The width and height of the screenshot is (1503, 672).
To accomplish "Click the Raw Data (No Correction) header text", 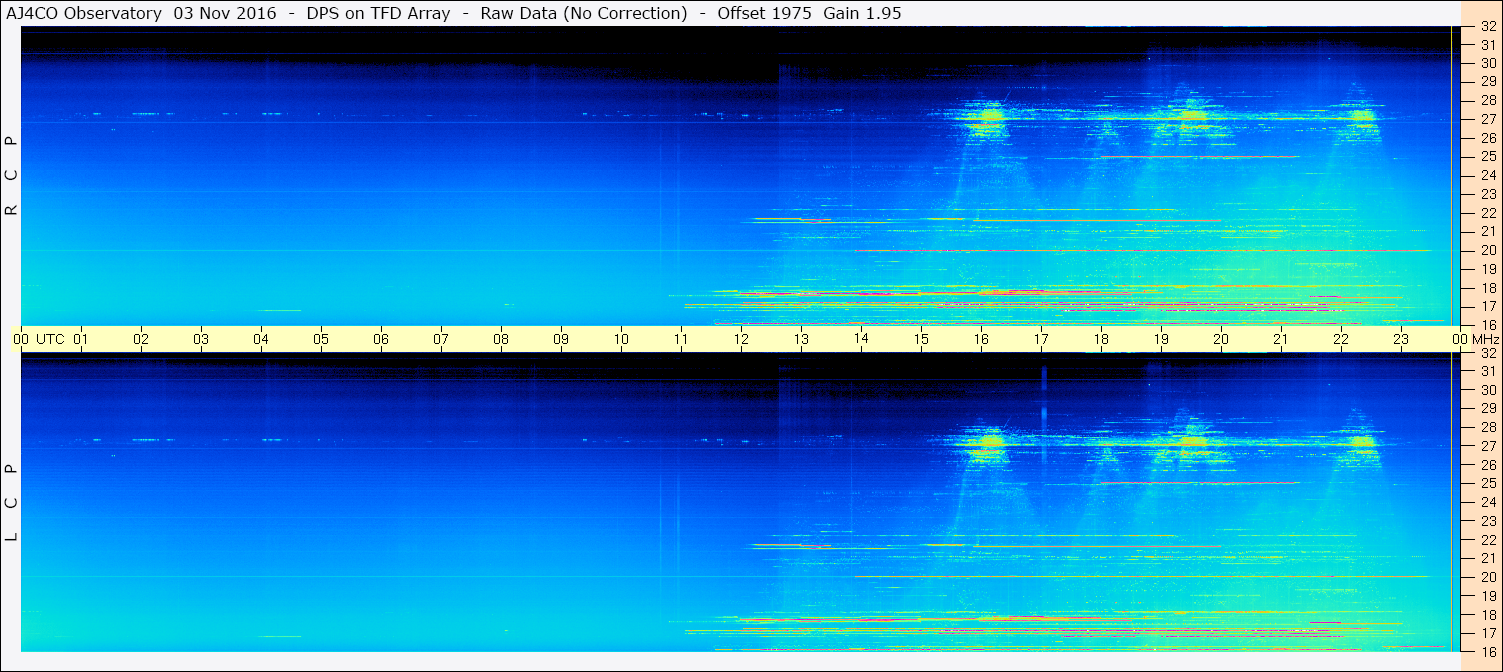I will pyautogui.click(x=584, y=13).
